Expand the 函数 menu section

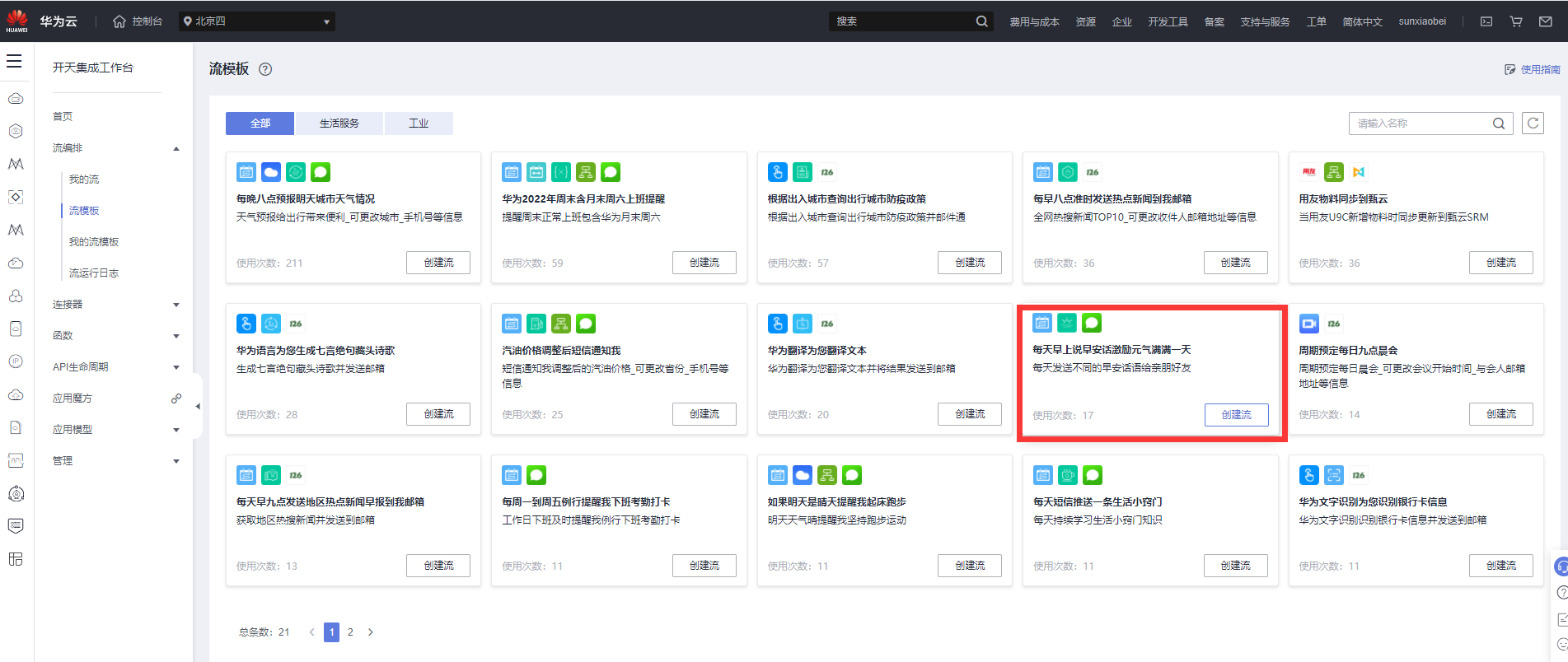pos(176,337)
